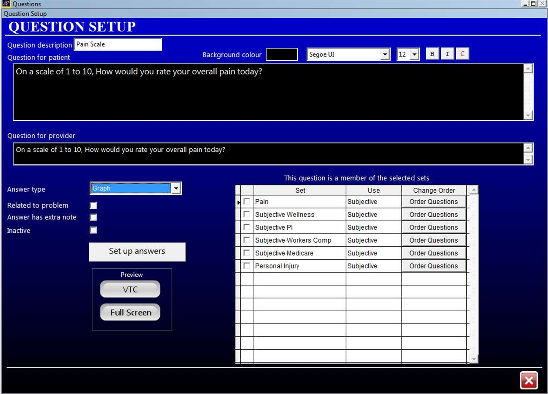Image resolution: width=548 pixels, height=394 pixels.
Task: Click the black Background colour swatch
Action: click(282, 55)
